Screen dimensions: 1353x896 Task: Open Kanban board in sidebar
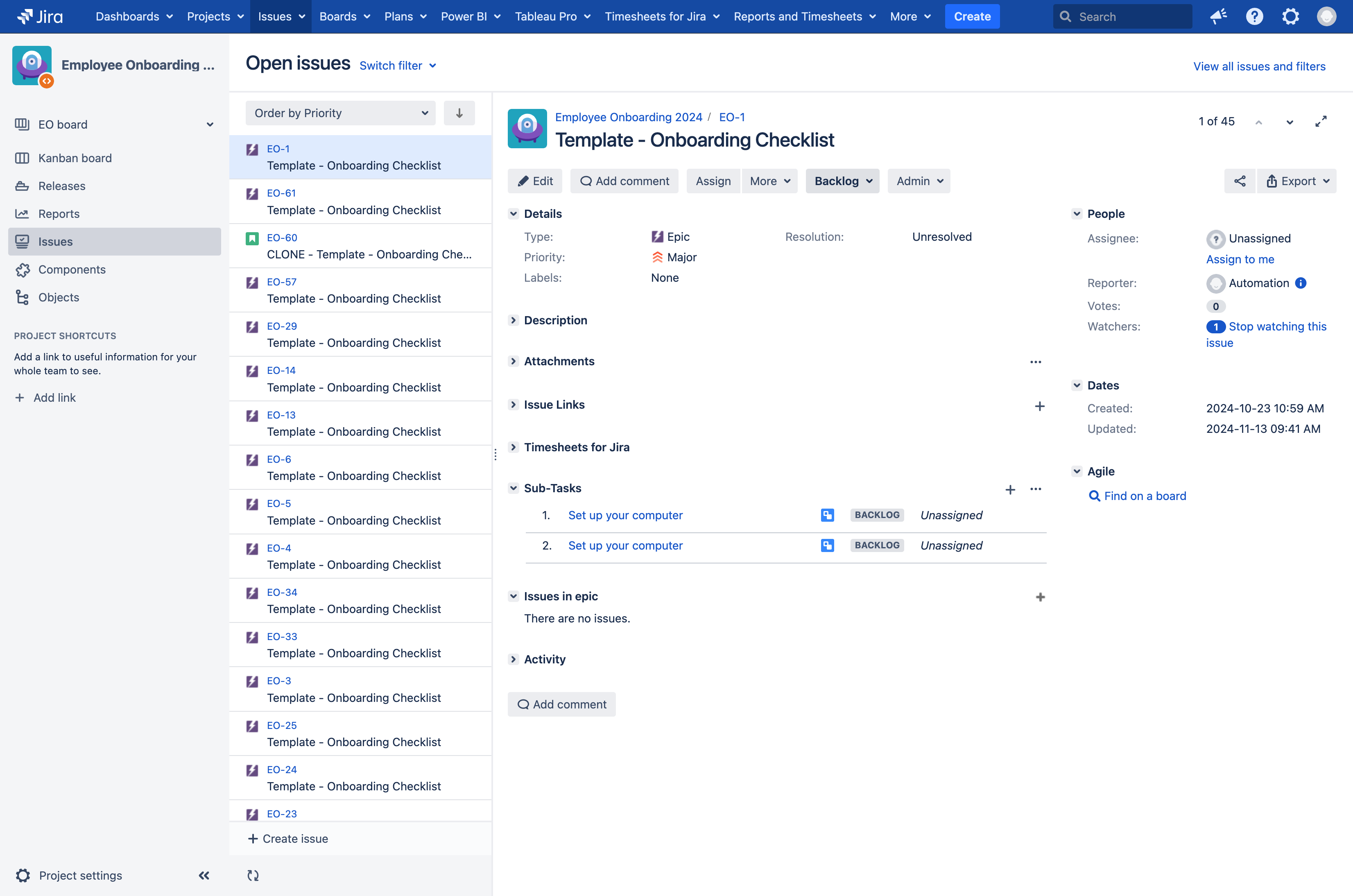[75, 158]
